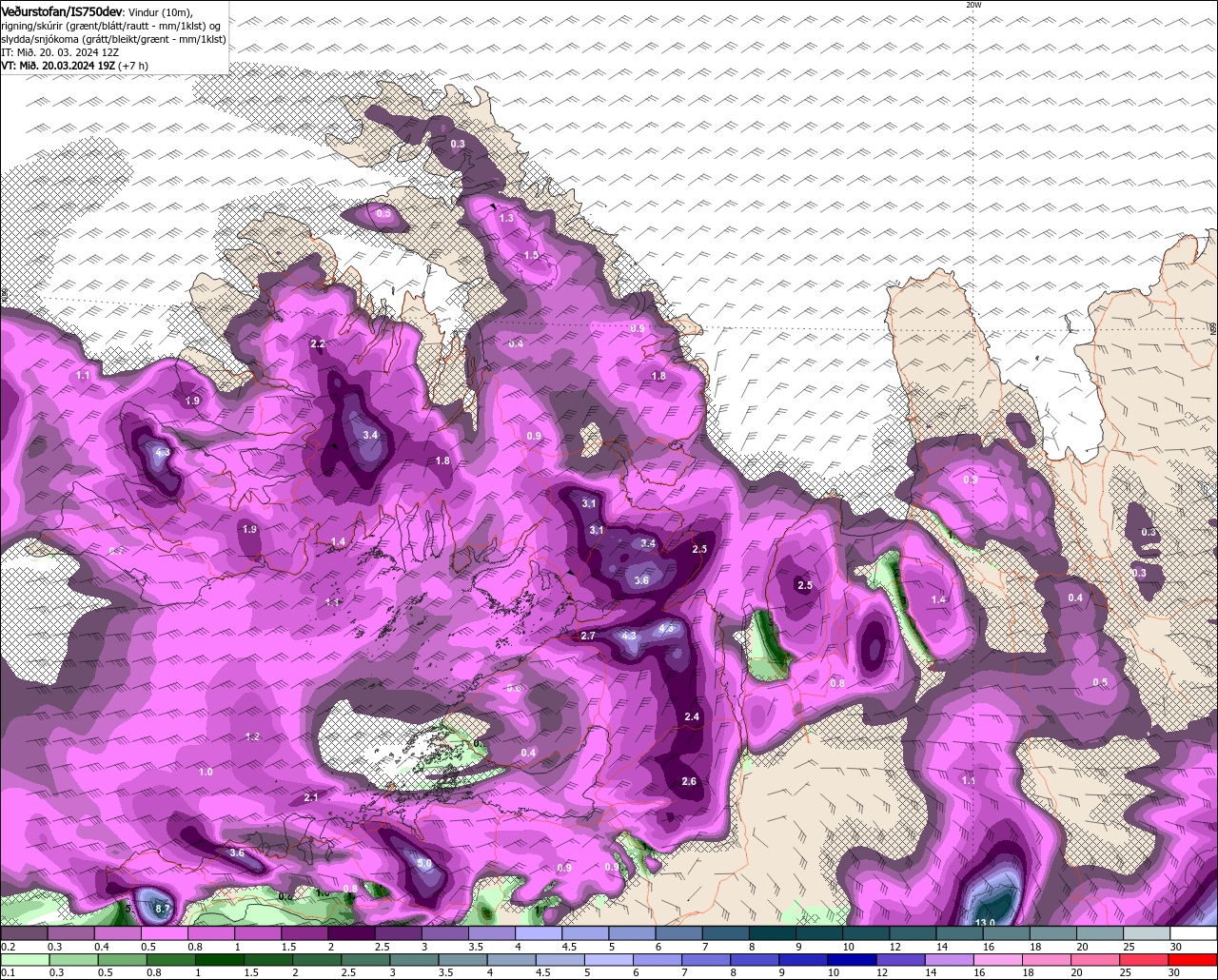
Task: Click the 1.0 value on the map
Action: click(206, 772)
